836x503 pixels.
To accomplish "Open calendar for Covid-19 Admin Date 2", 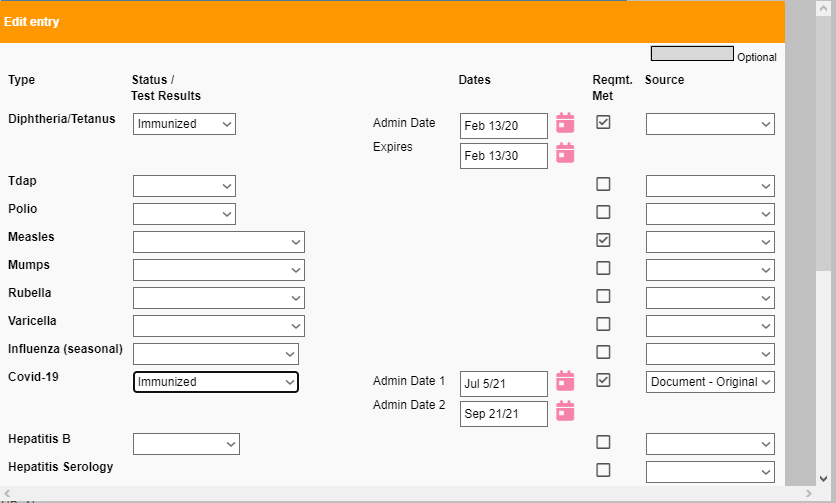I will 565,411.
